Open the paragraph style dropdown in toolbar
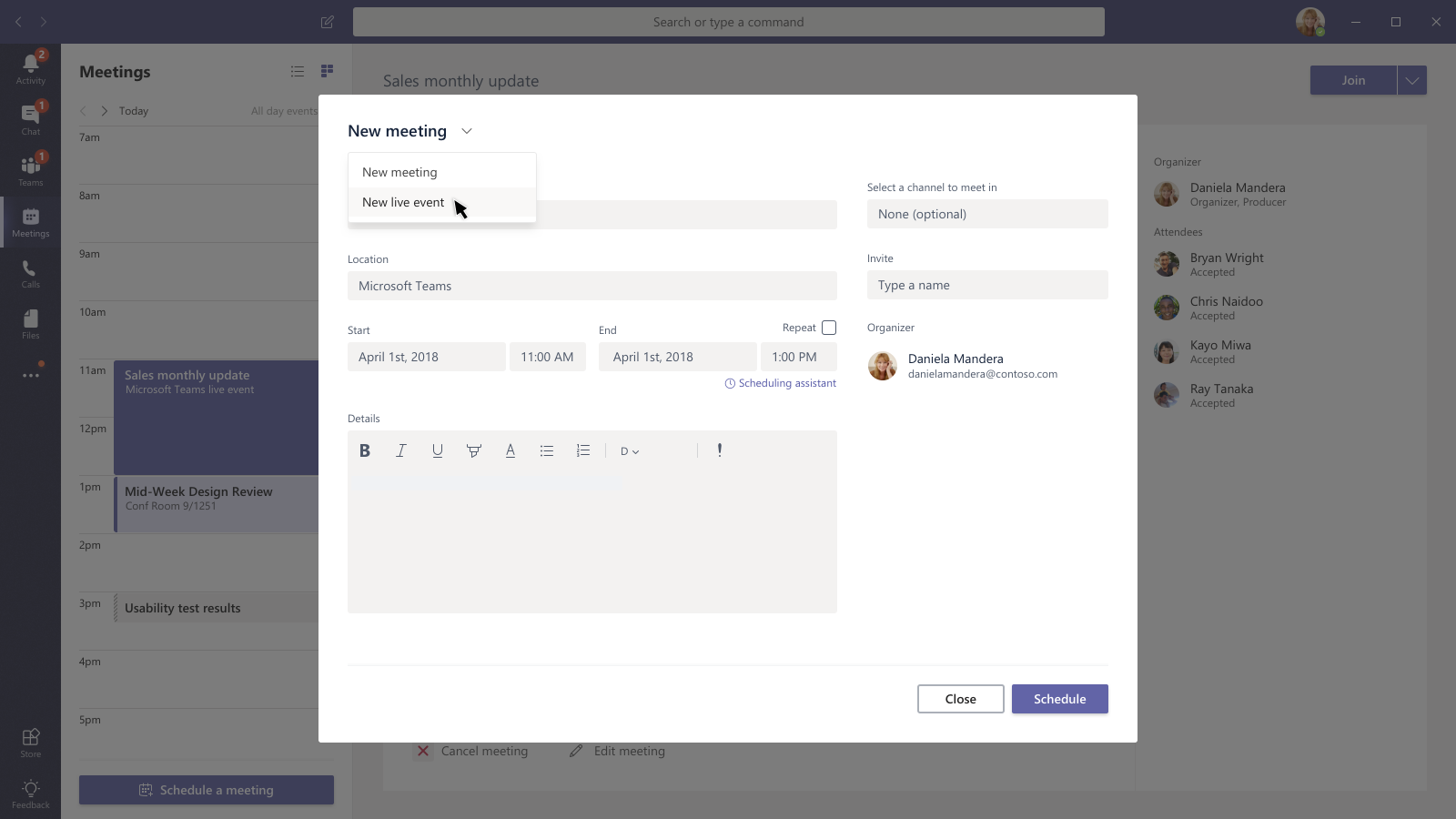 [x=630, y=451]
